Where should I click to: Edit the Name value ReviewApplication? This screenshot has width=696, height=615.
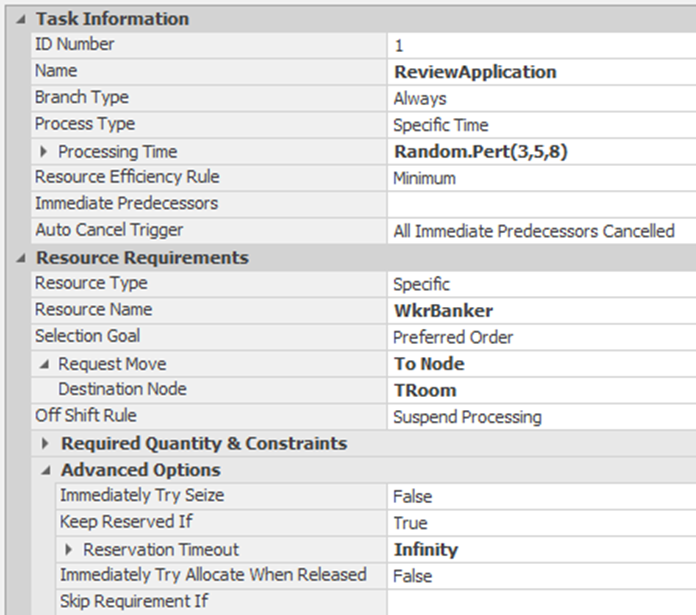pyautogui.click(x=542, y=72)
